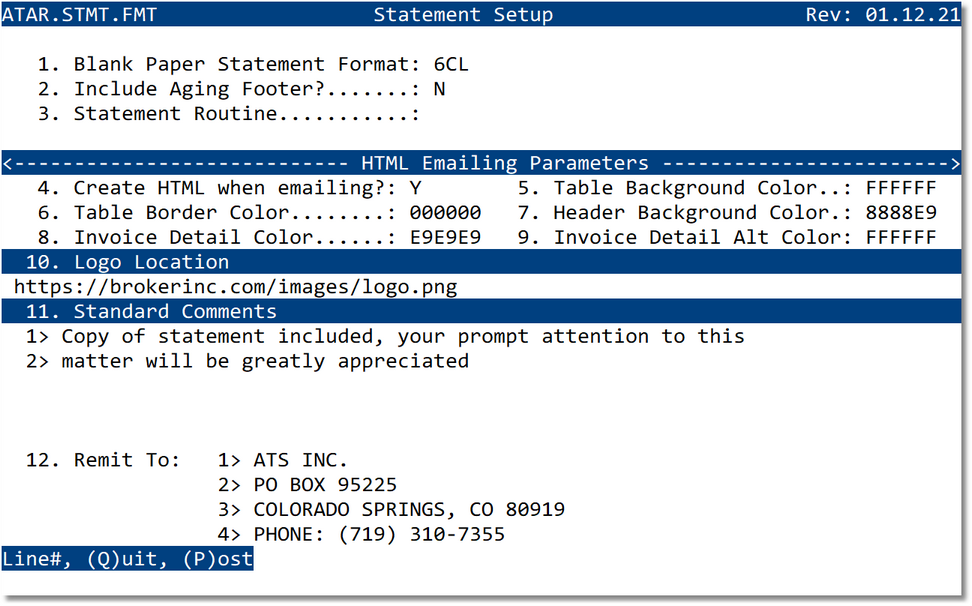Click the left arrow on HTML Emailing Parameters divider

(6, 163)
